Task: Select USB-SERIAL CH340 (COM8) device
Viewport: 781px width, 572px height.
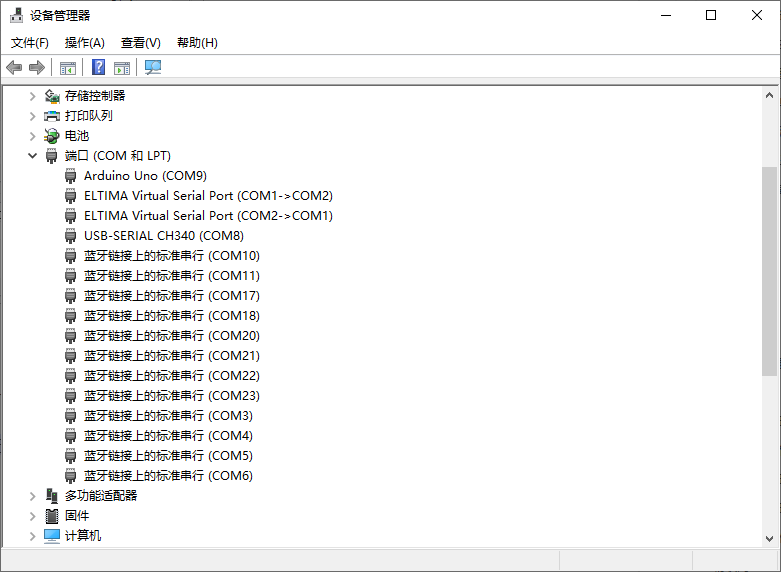Action: [x=164, y=236]
